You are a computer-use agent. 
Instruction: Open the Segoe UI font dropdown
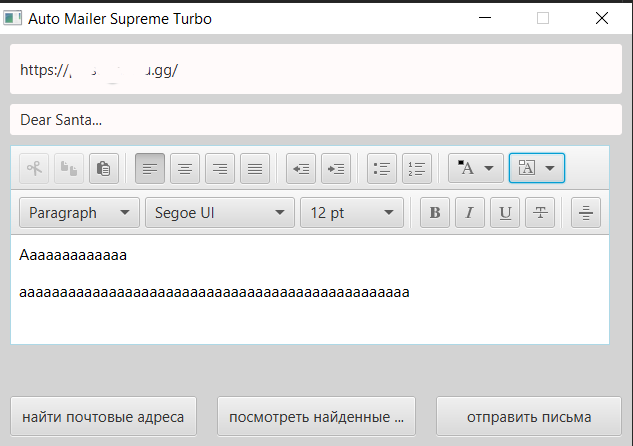(x=220, y=213)
